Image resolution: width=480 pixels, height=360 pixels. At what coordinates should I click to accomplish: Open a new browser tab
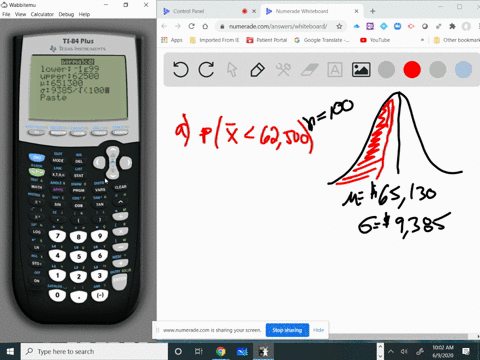tap(372, 11)
